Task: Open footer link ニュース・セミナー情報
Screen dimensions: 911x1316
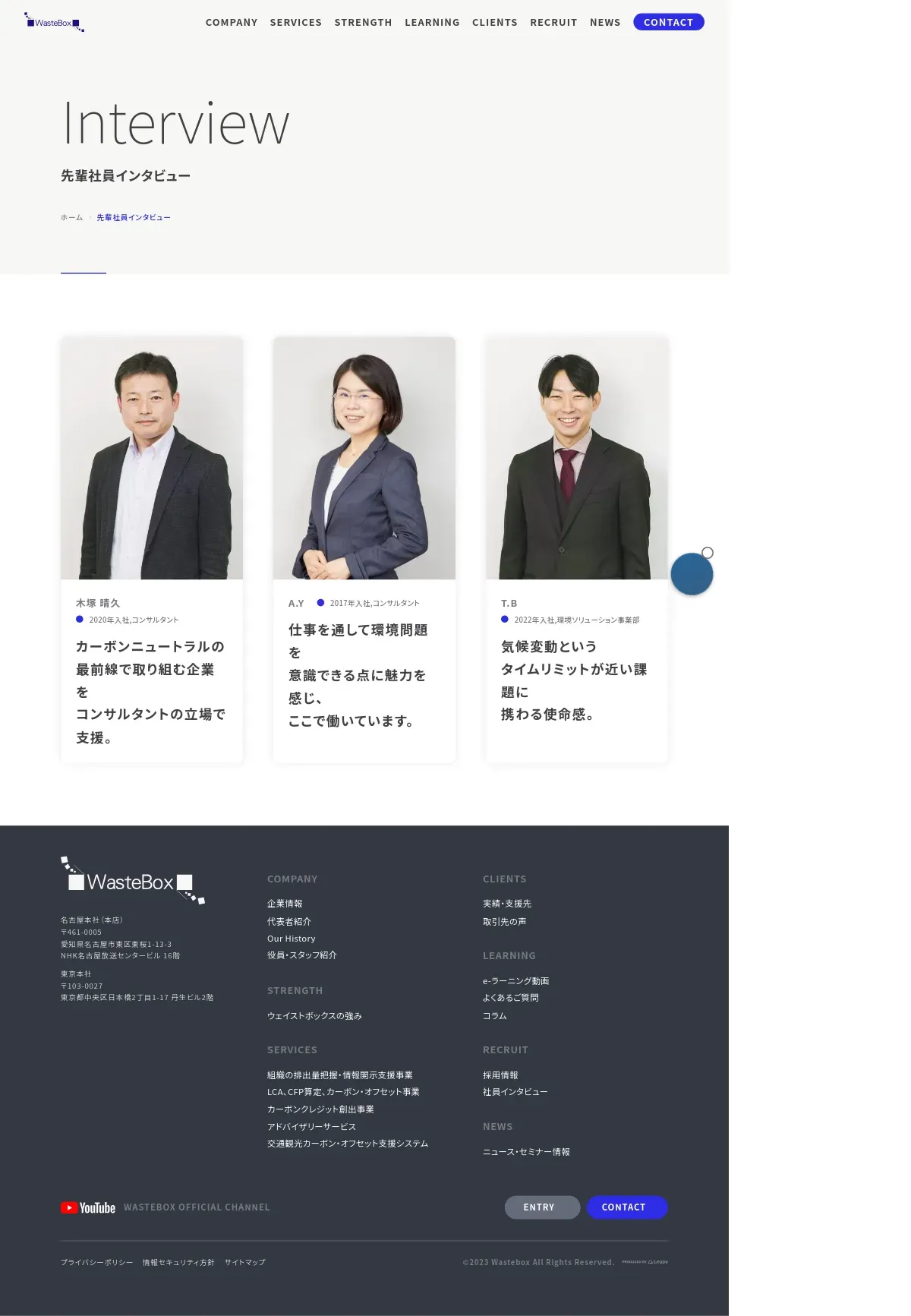Action: tap(526, 1152)
